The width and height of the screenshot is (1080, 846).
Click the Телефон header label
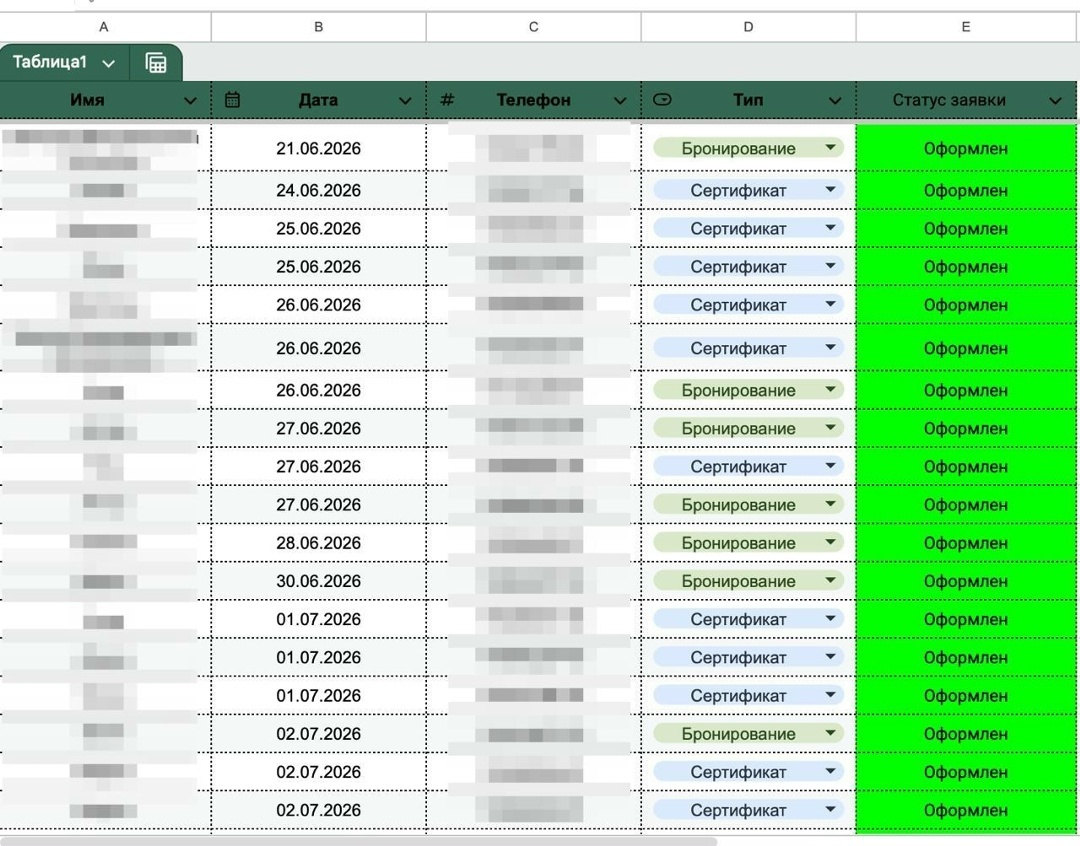[x=533, y=100]
